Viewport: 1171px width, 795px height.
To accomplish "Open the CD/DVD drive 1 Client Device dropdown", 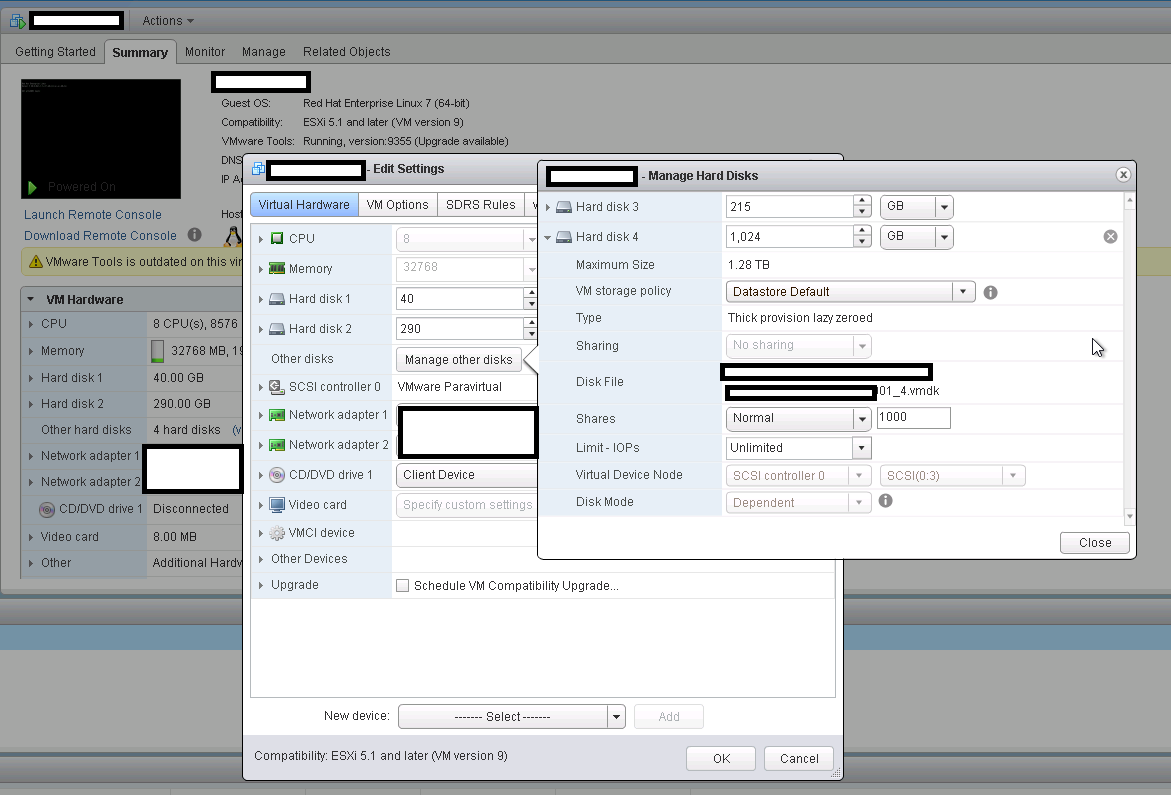I will tap(467, 475).
